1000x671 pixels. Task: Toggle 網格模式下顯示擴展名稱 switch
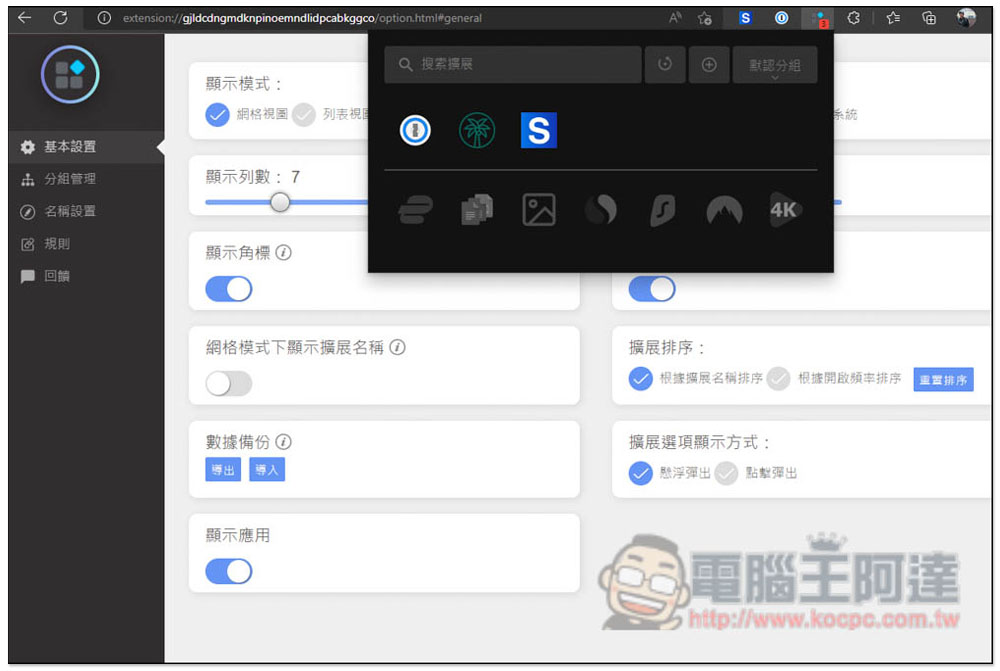pos(229,383)
